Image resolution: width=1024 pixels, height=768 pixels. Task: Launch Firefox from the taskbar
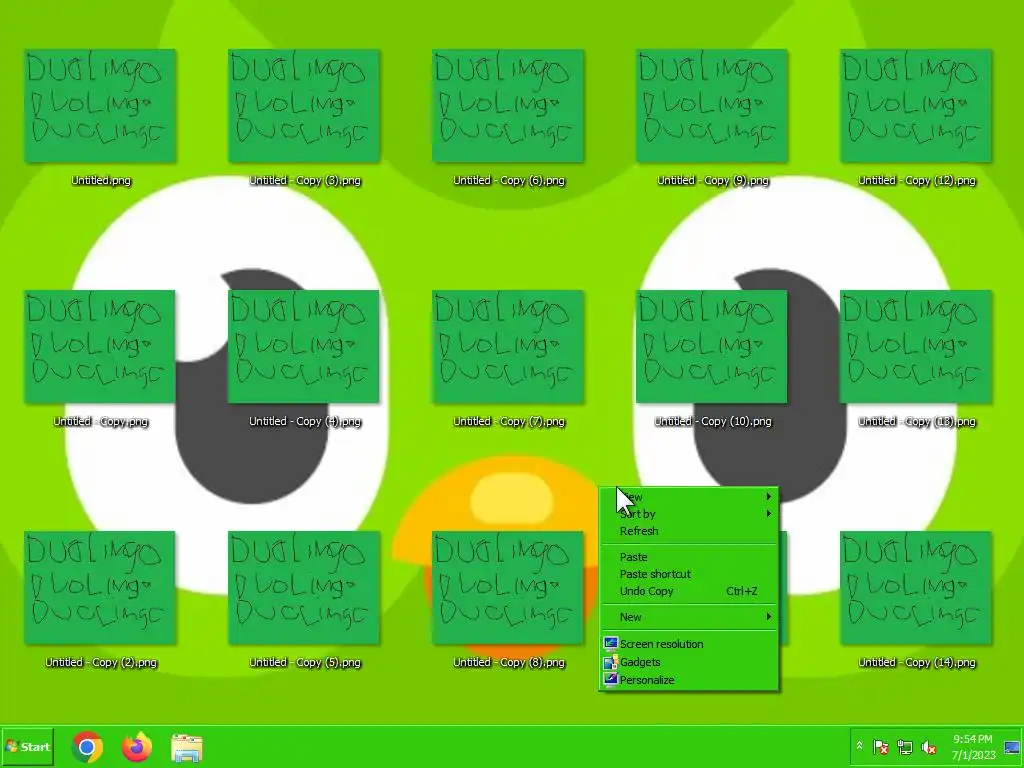click(x=137, y=747)
